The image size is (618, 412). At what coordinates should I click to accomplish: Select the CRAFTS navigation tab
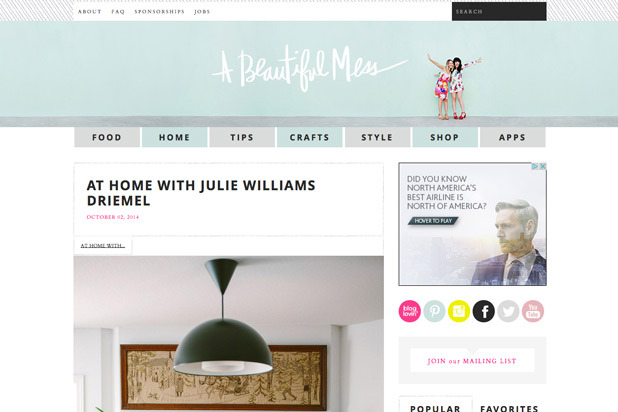pos(309,137)
